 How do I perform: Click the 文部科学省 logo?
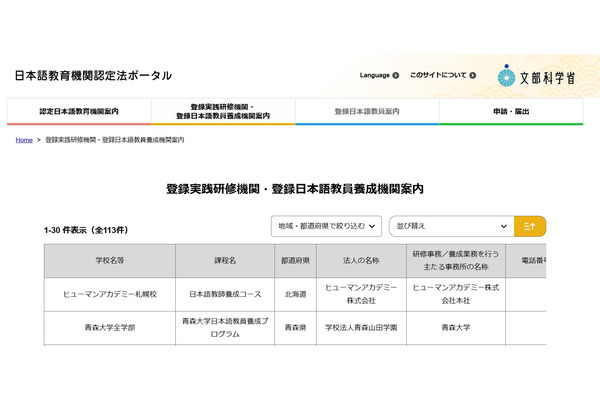(x=536, y=76)
